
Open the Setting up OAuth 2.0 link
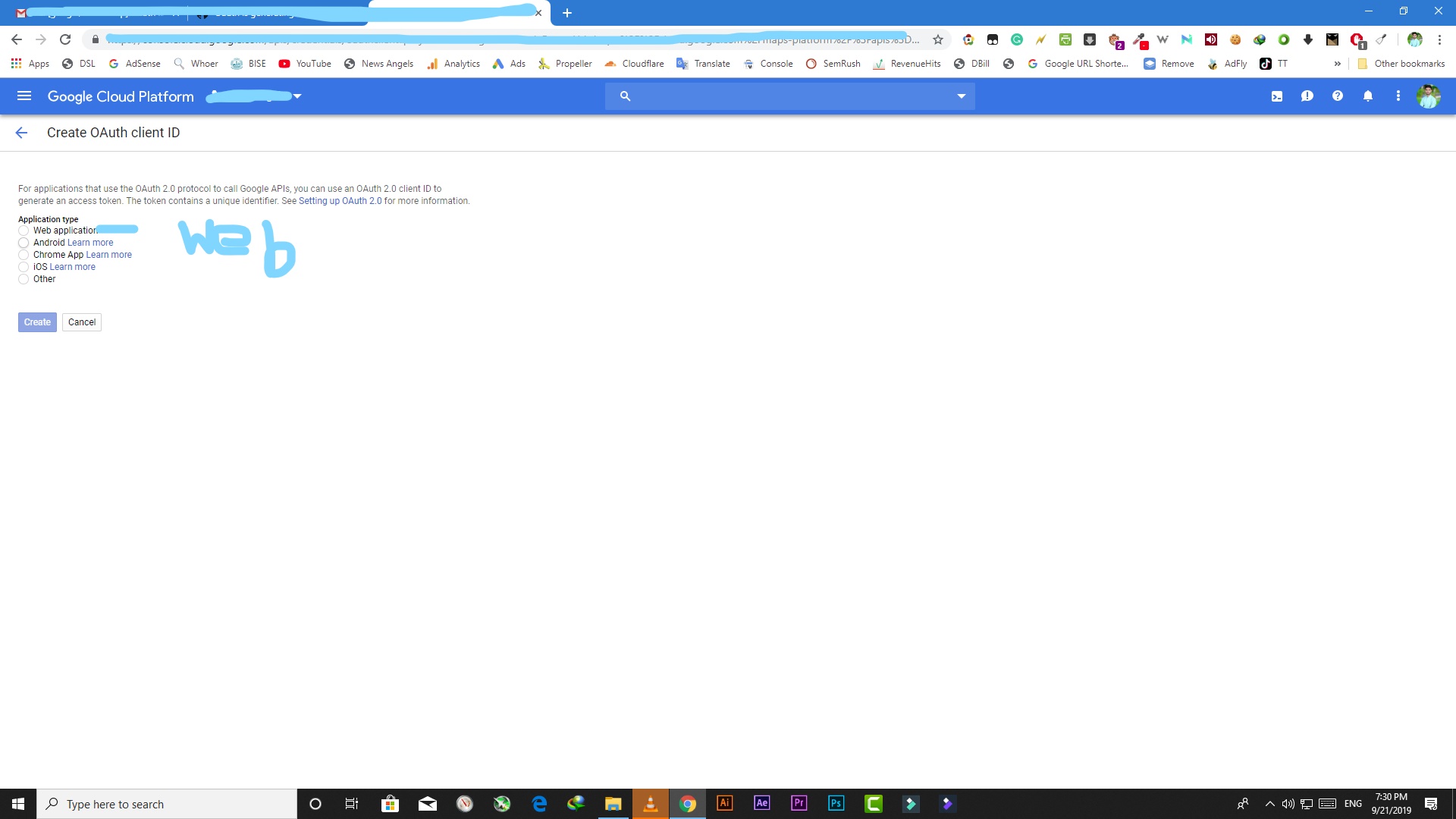click(340, 200)
